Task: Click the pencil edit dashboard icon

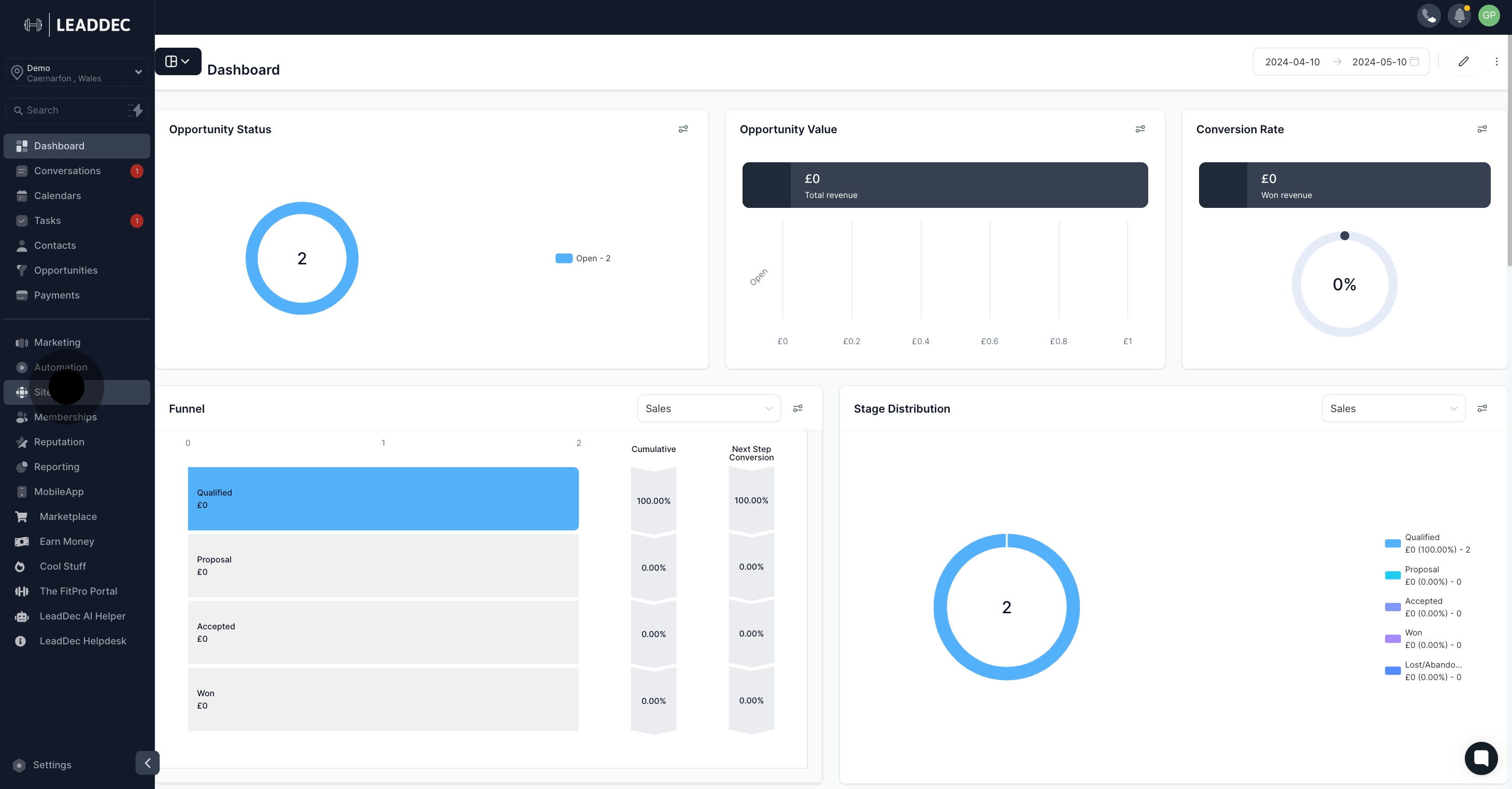Action: point(1463,62)
